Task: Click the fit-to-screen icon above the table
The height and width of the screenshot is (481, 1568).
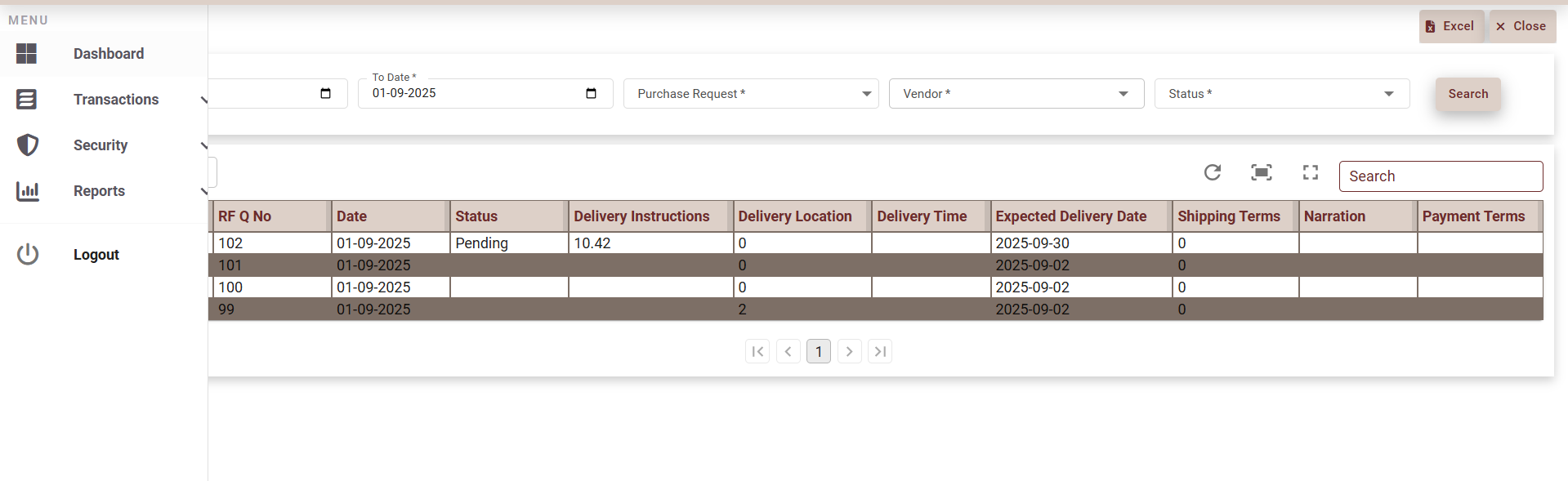Action: [x=1262, y=172]
